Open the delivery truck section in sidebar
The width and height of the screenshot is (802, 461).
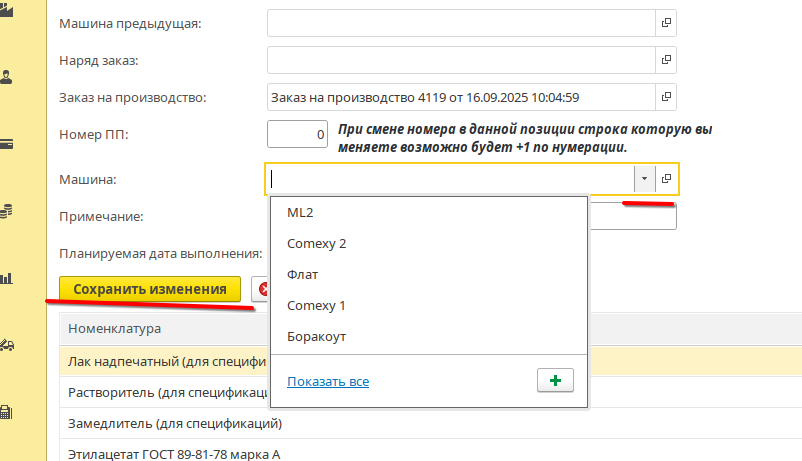coord(7,345)
